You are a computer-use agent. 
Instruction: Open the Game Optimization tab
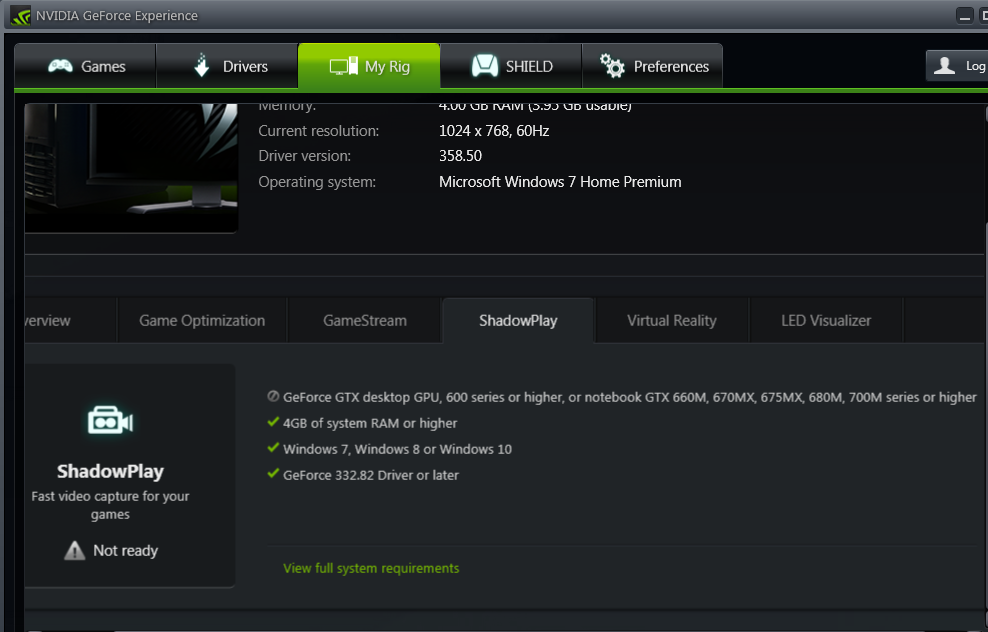202,321
